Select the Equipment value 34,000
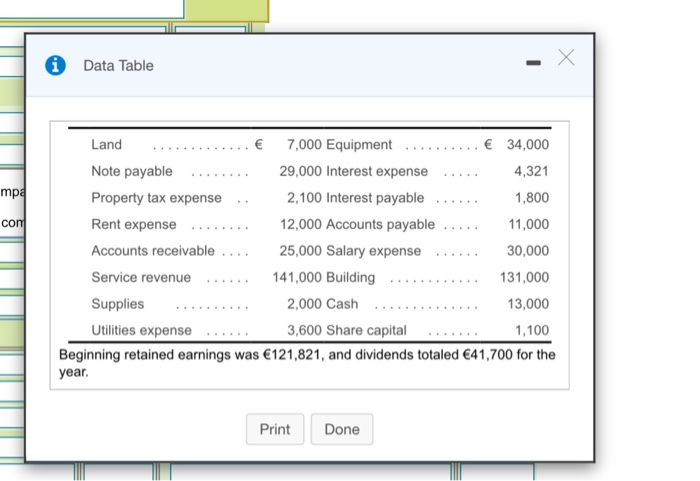Screen dimensions: 700x481 coord(528,145)
